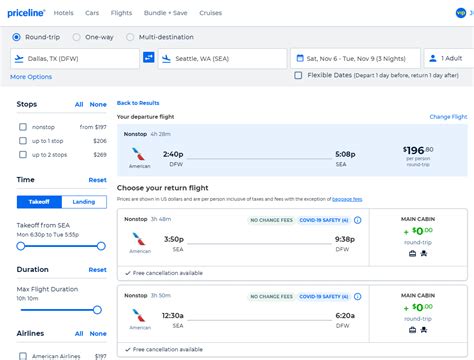
Task: Check the up to 1 stop filter
Action: 23,141
